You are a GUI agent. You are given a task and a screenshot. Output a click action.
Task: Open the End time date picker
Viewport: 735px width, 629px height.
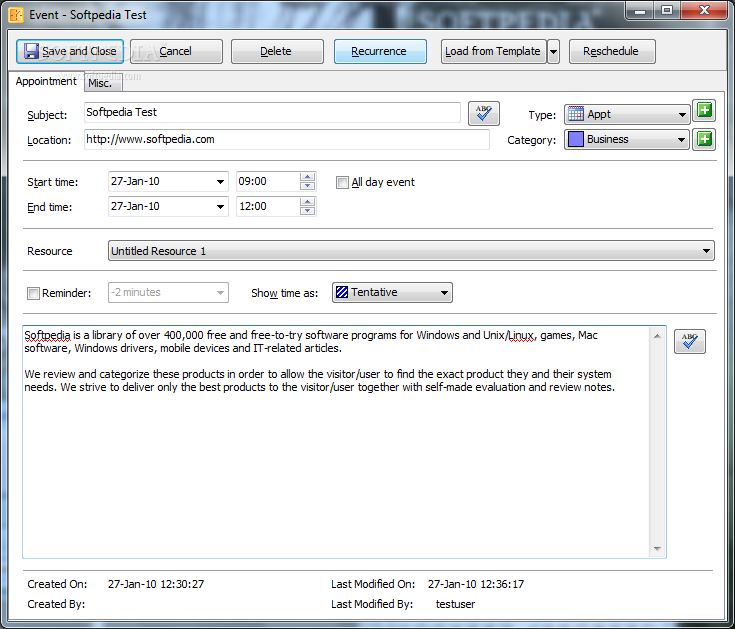(220, 207)
